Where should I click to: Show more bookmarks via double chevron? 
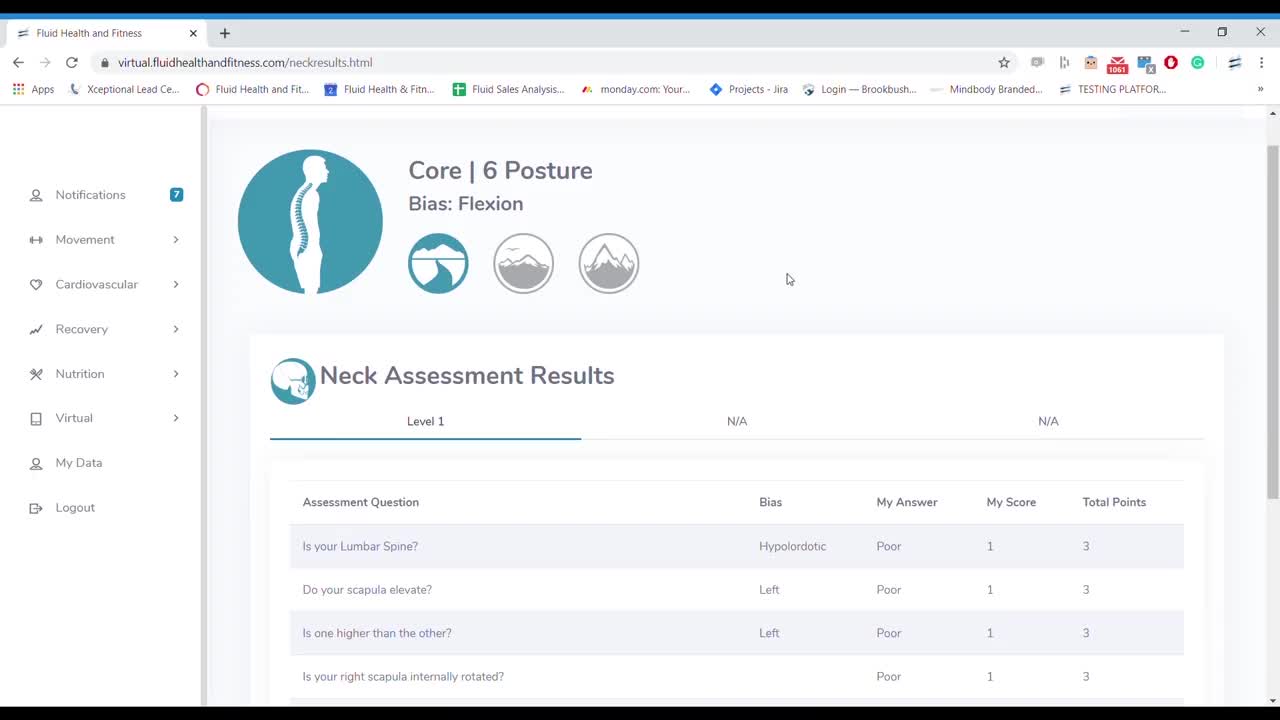tap(1260, 89)
